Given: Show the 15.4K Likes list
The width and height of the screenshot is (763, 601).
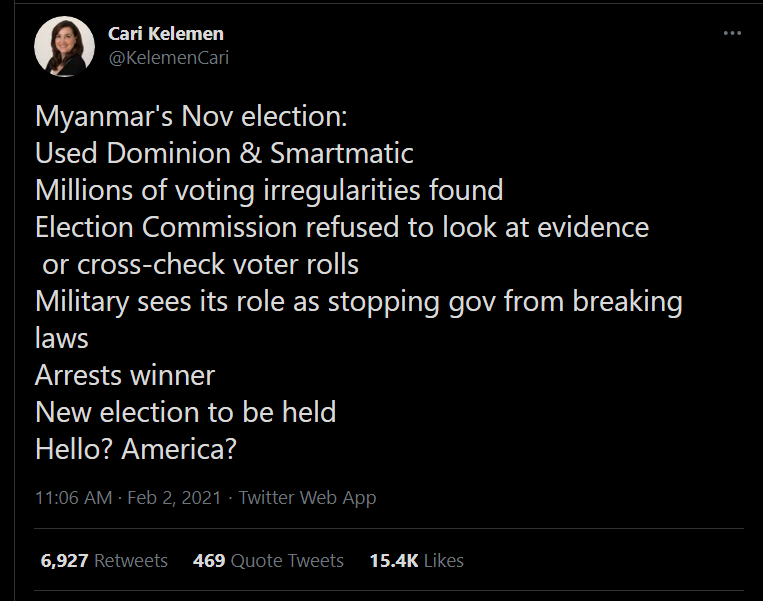Looking at the screenshot, I should point(416,560).
